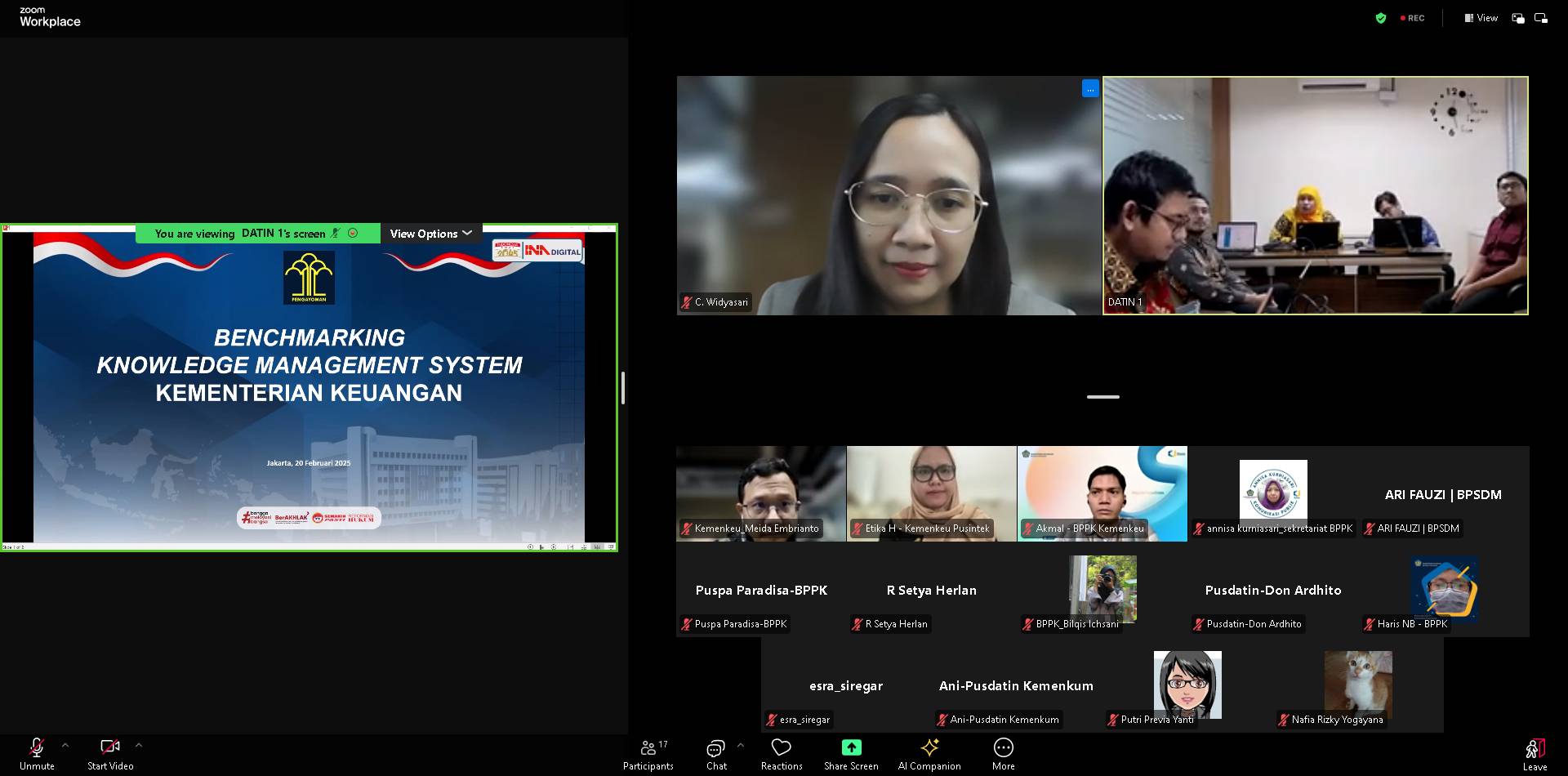
Task: Select the DATIN 1 video tile
Action: point(1315,196)
